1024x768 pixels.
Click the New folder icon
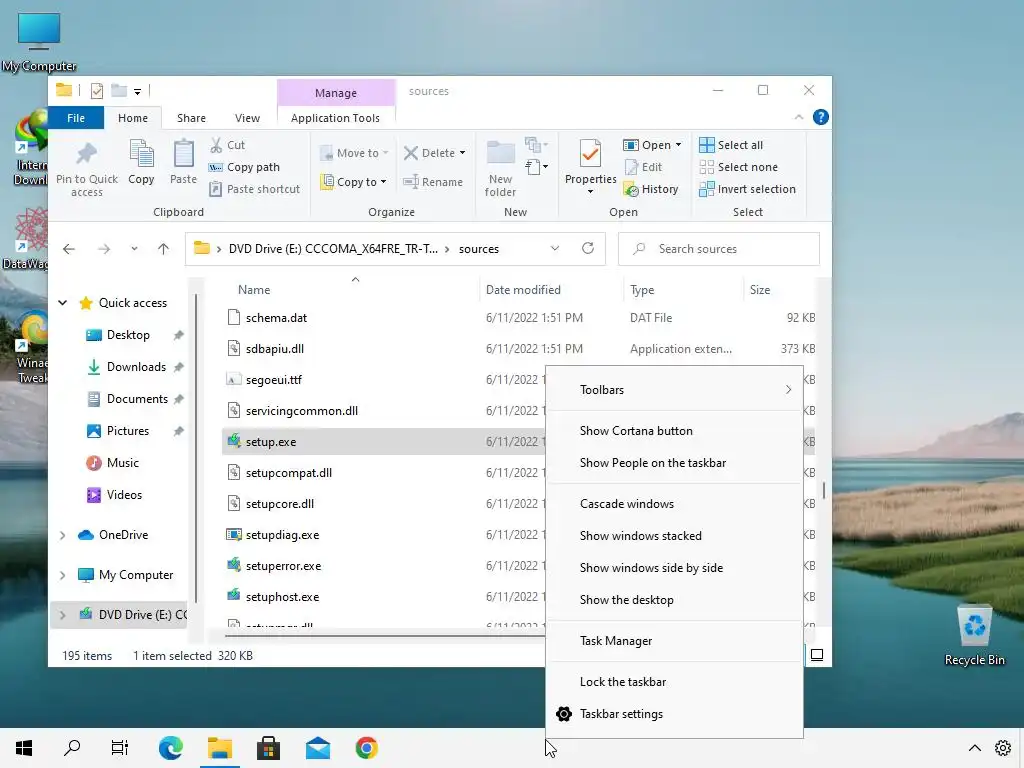tap(501, 153)
